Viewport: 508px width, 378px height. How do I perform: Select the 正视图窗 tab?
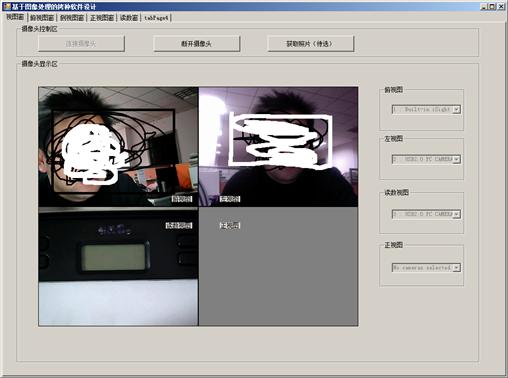coord(102,18)
